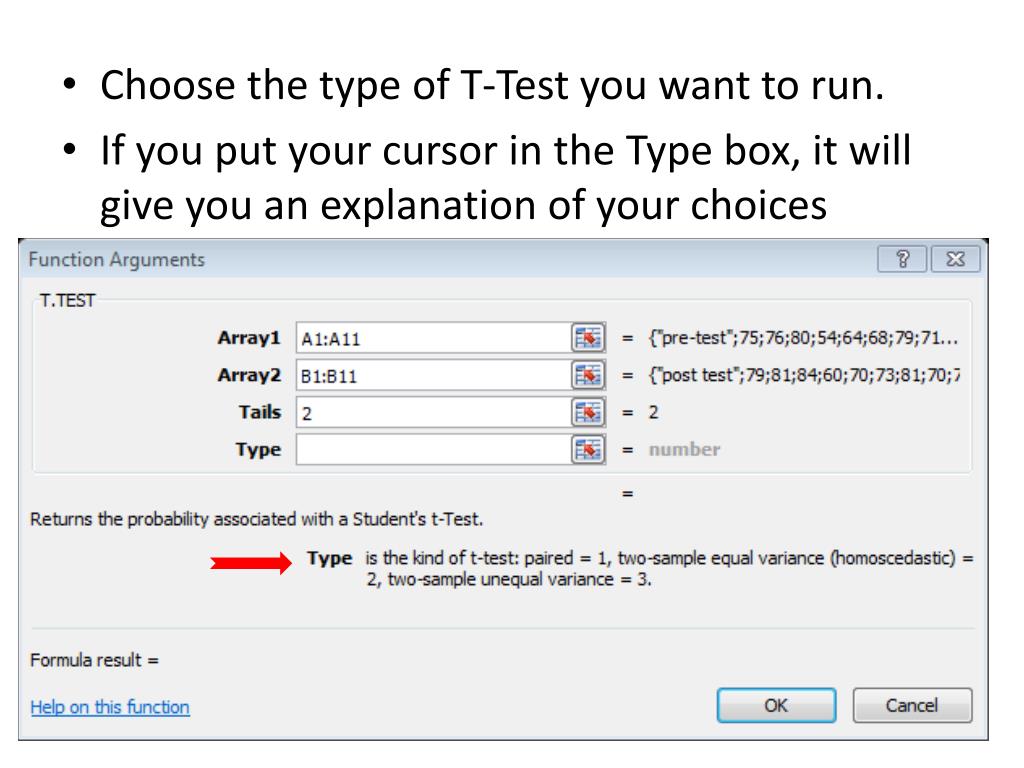The width and height of the screenshot is (1024, 768).
Task: Dismiss dialog with Cancel button
Action: coord(912,705)
